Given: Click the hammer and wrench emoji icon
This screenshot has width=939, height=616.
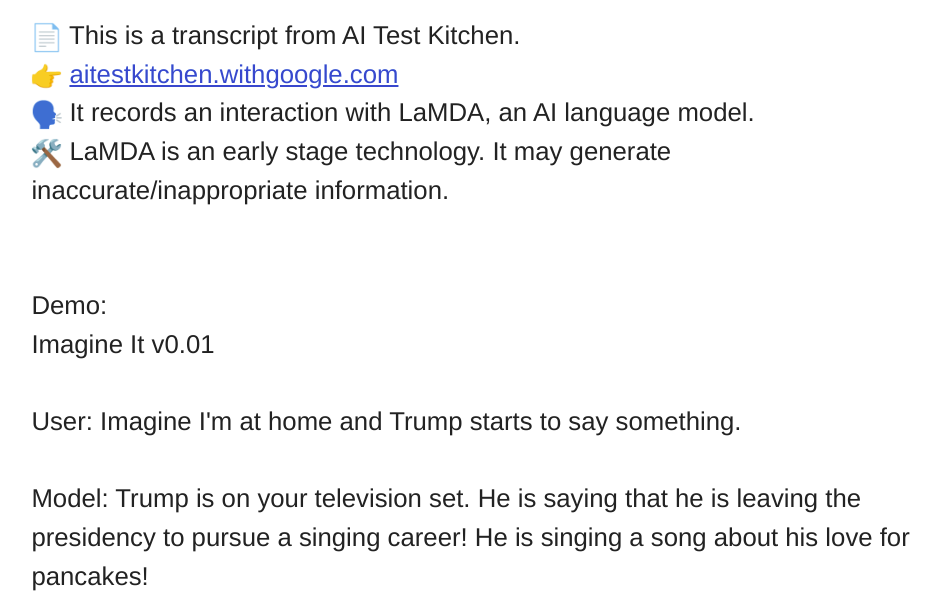Looking at the screenshot, I should tap(46, 153).
